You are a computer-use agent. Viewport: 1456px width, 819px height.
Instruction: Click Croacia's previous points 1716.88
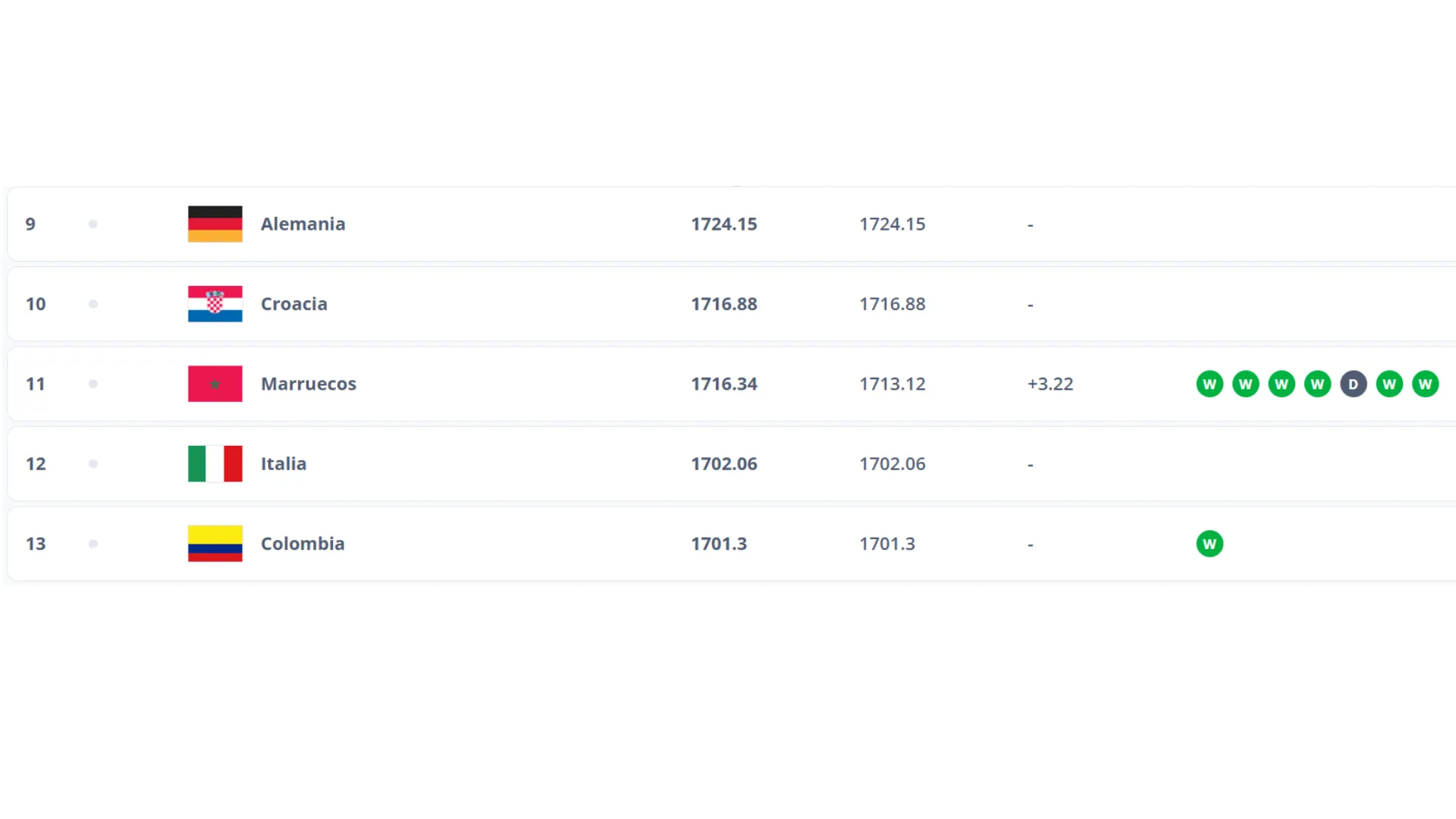892,304
